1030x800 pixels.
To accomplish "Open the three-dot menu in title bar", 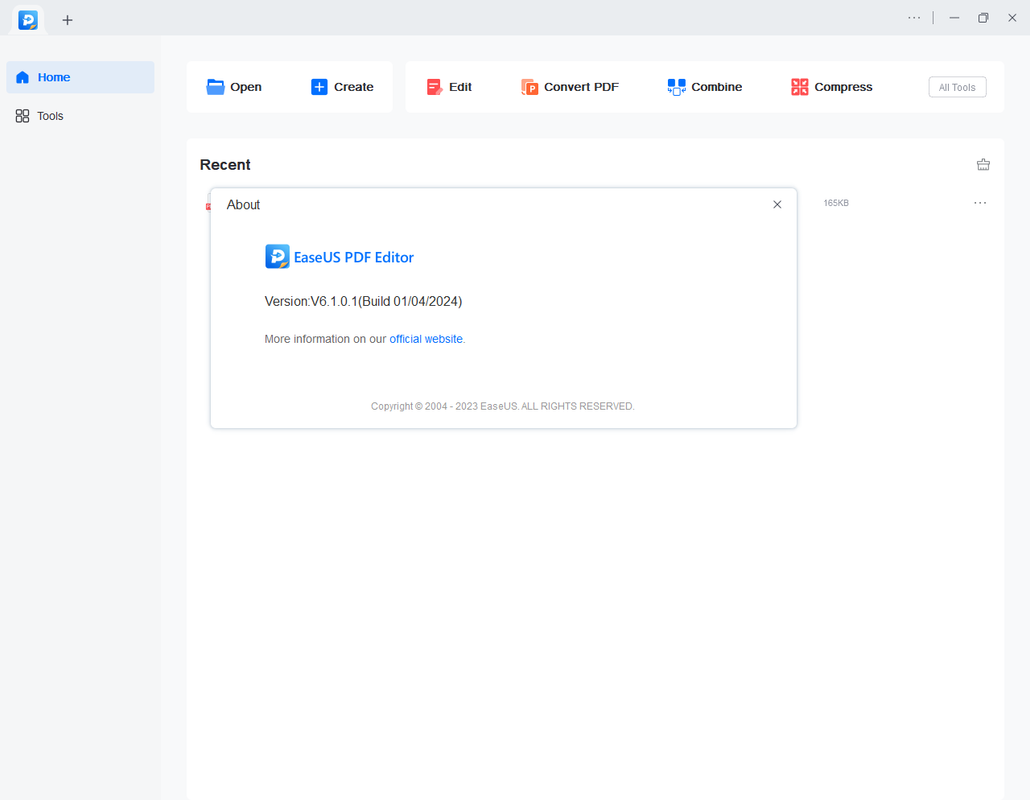I will 914,18.
